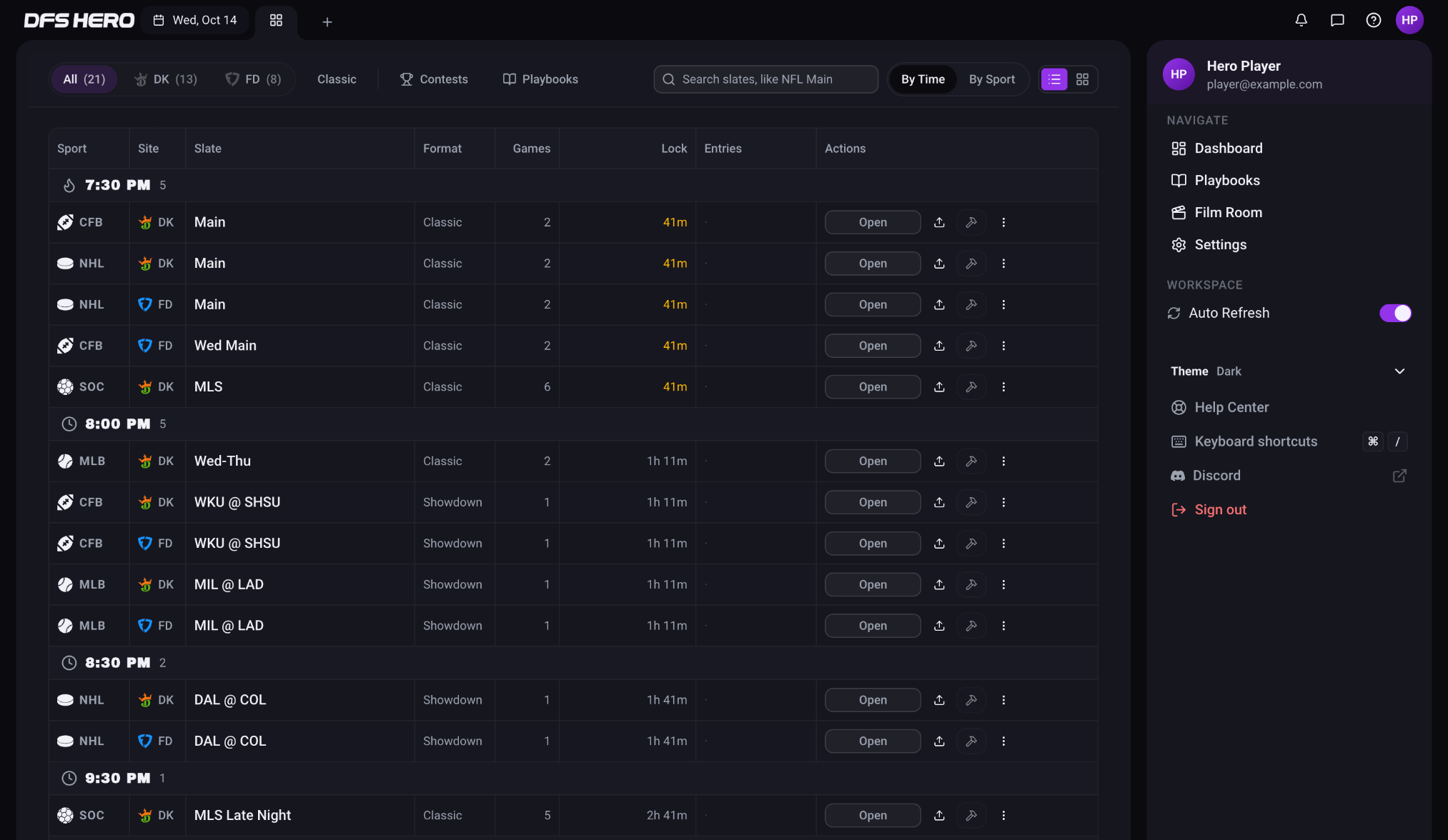This screenshot has height=840, width=1448.
Task: Select the Classic format filter
Action: (x=337, y=79)
